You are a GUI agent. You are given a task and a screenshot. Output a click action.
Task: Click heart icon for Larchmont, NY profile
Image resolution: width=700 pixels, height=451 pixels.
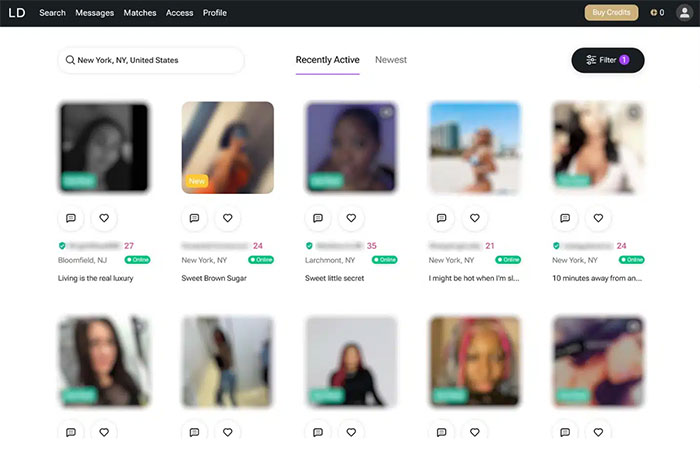(x=351, y=218)
